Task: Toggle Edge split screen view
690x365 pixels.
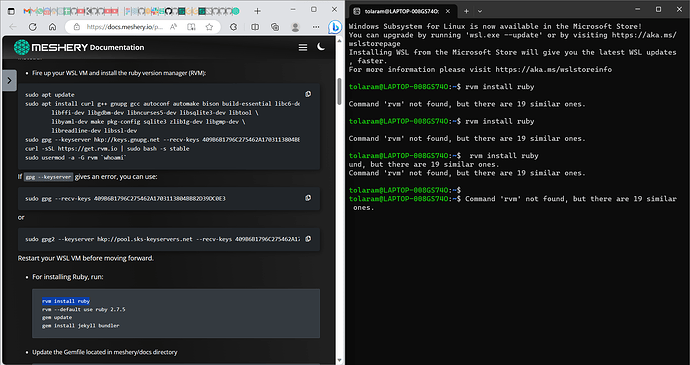Action: tap(255, 27)
